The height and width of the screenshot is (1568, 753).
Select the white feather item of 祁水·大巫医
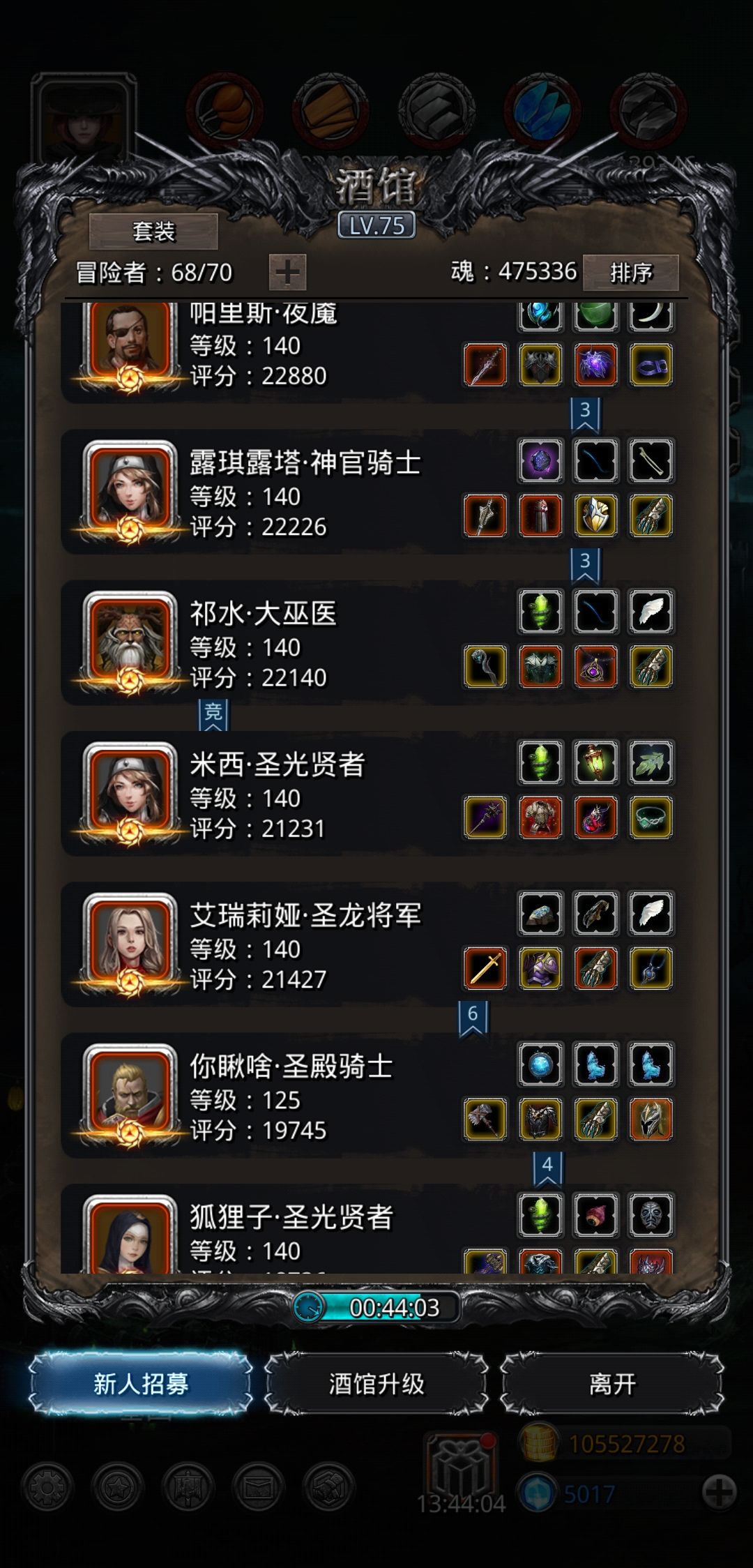tap(651, 611)
